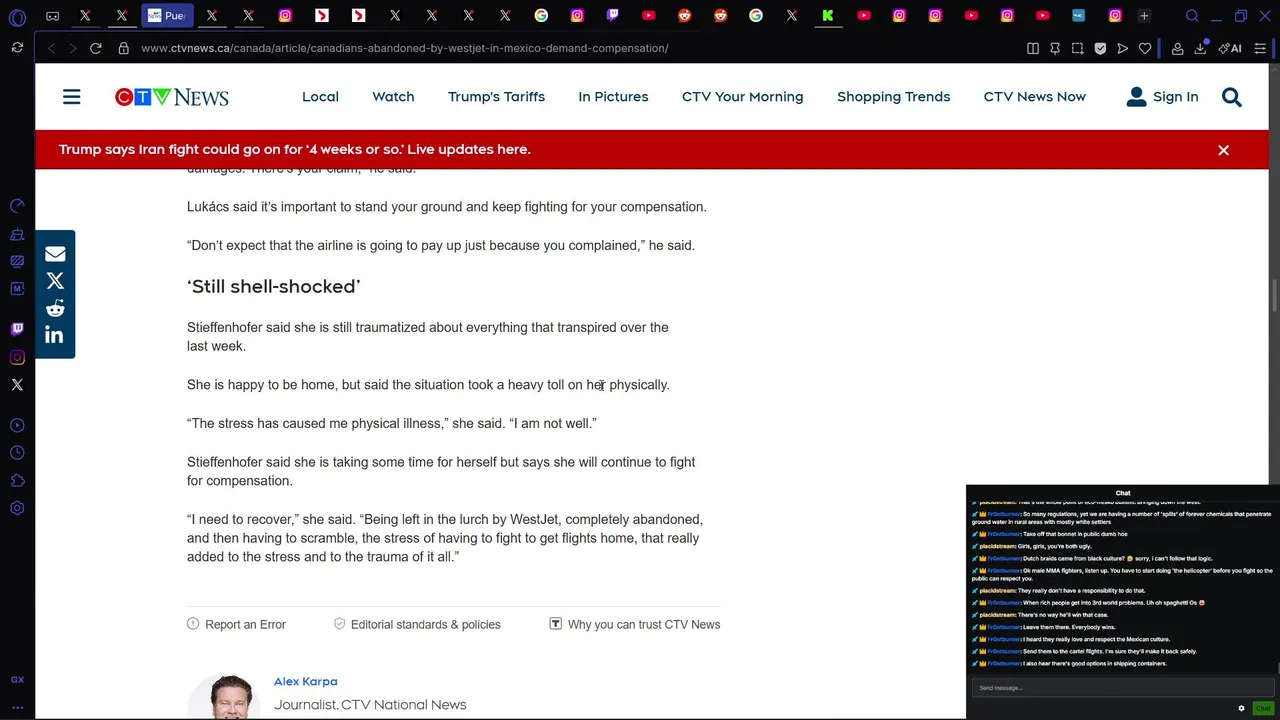The height and width of the screenshot is (720, 1280).
Task: Add page to bookmarks heart icon
Action: (x=1145, y=48)
